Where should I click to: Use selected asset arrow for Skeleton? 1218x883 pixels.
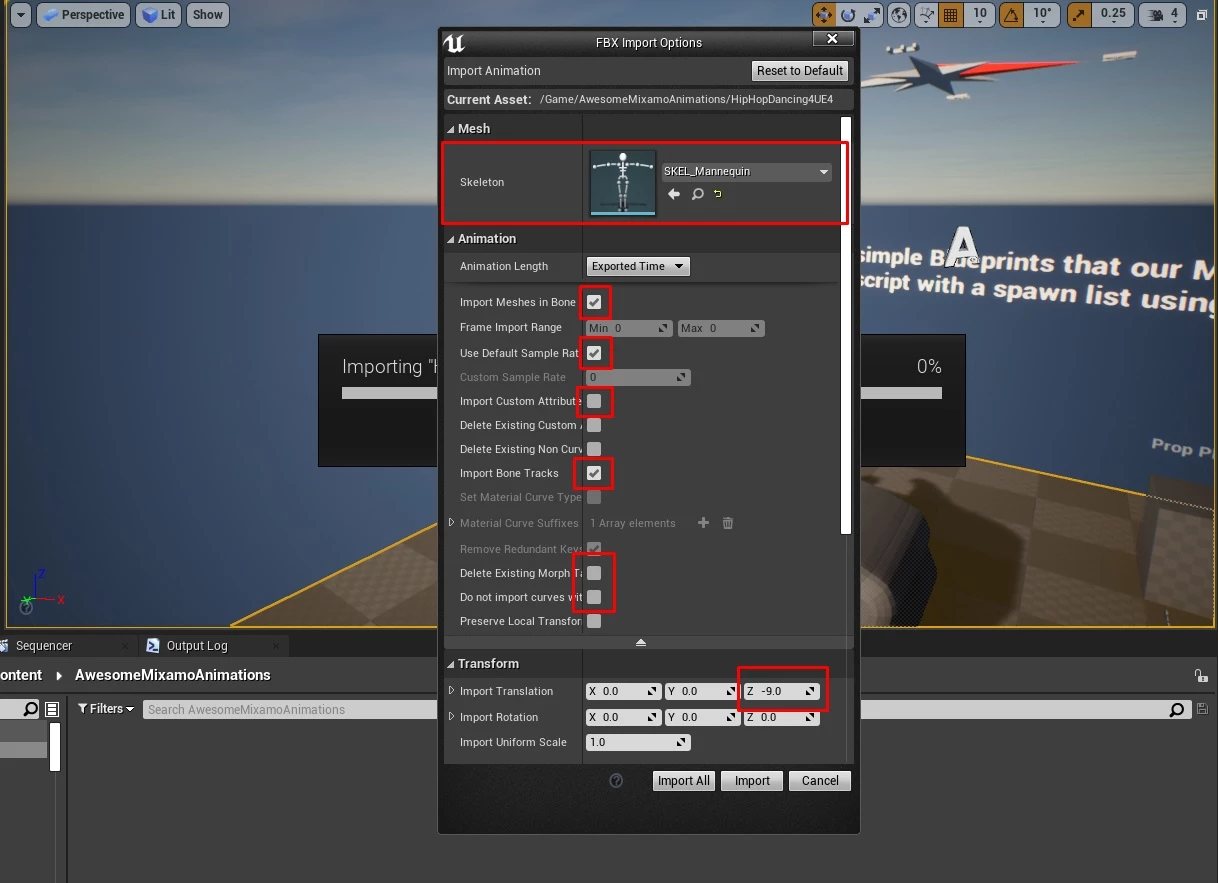pos(674,194)
